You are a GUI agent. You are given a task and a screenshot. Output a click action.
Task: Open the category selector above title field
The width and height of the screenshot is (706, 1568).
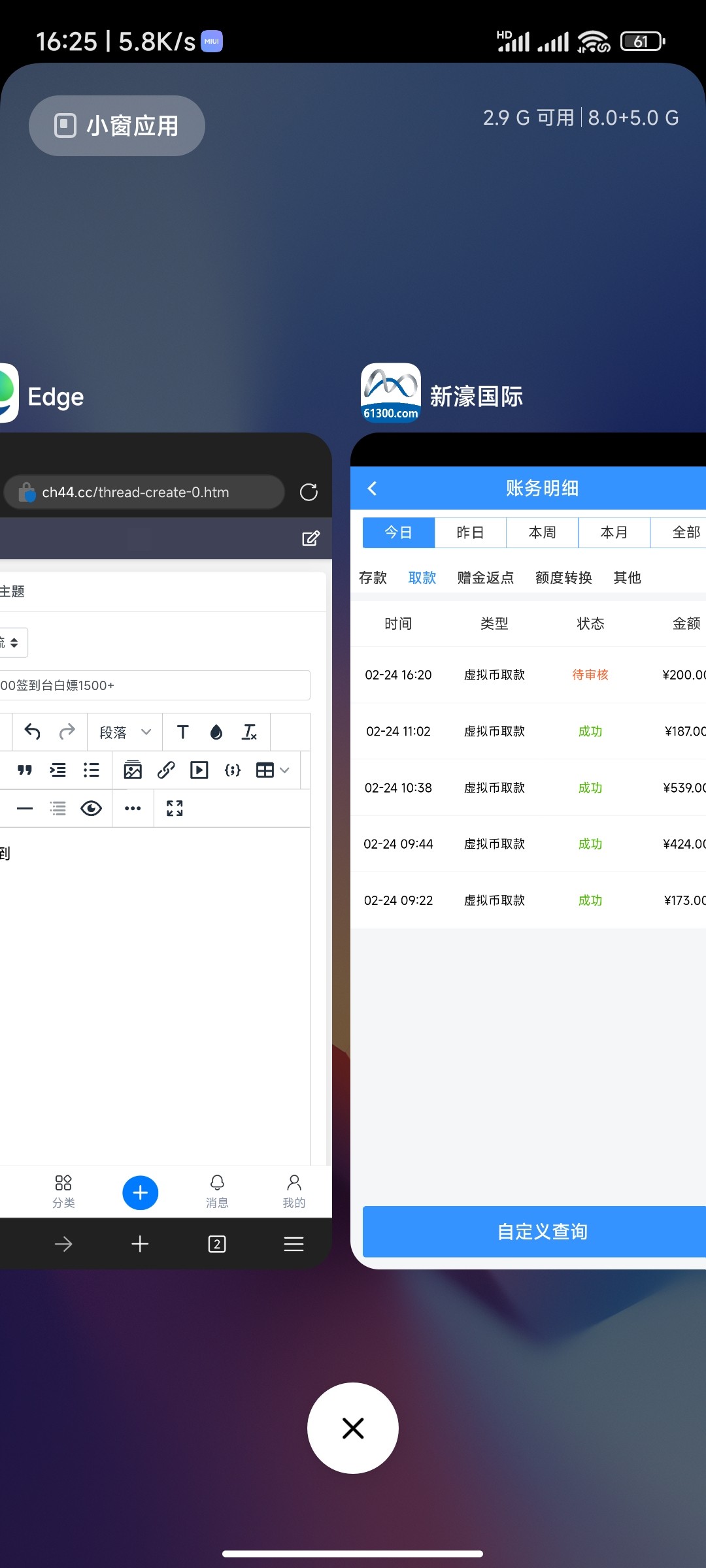[12, 643]
